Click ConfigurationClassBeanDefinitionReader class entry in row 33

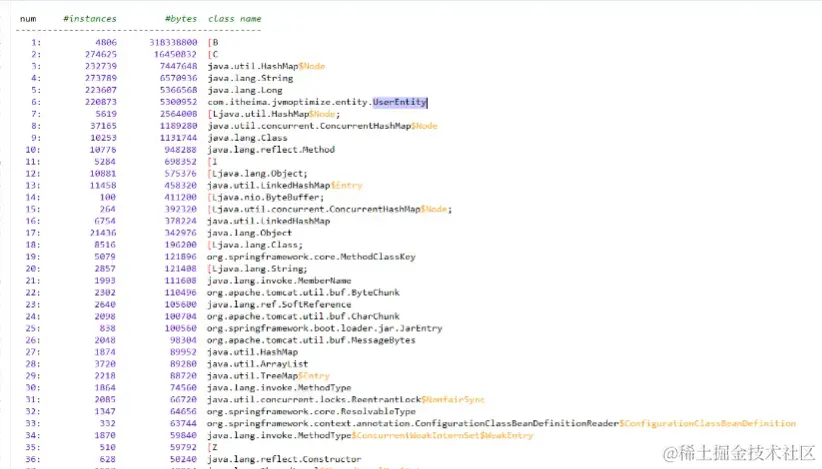[502, 423]
